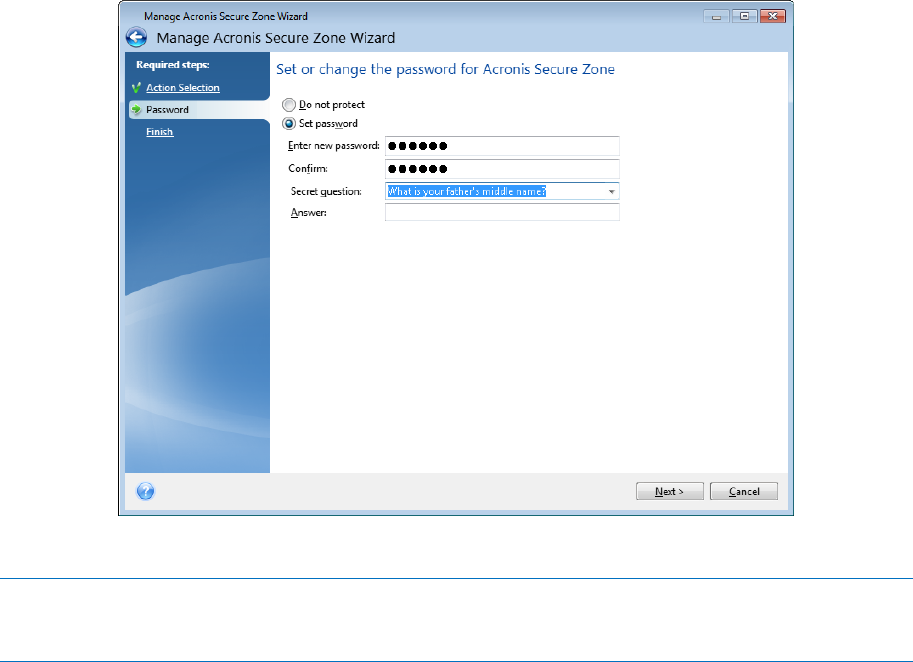Click the Answer input field
913x662 pixels.
pyautogui.click(x=502, y=213)
